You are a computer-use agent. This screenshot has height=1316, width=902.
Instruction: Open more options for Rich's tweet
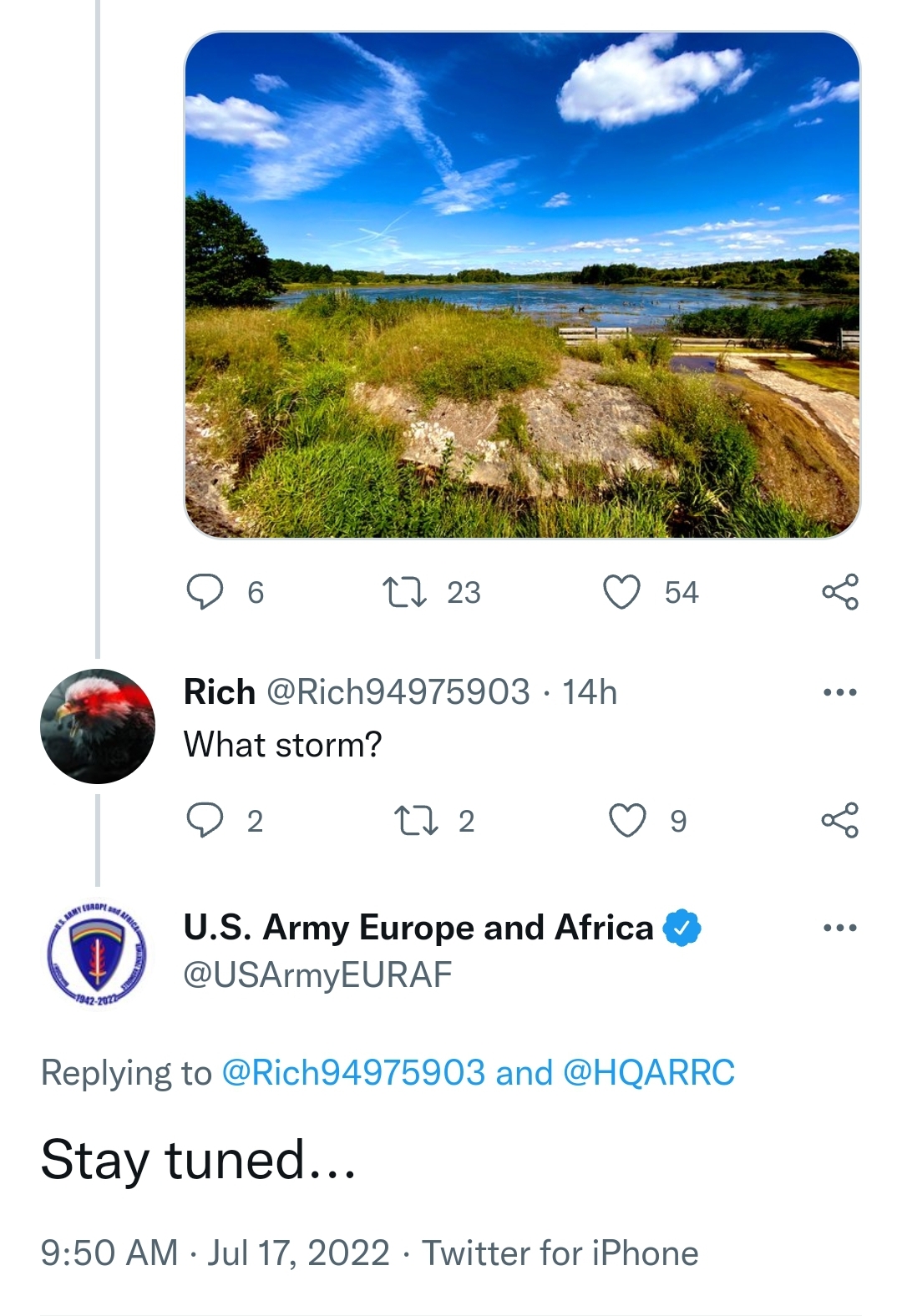839,692
